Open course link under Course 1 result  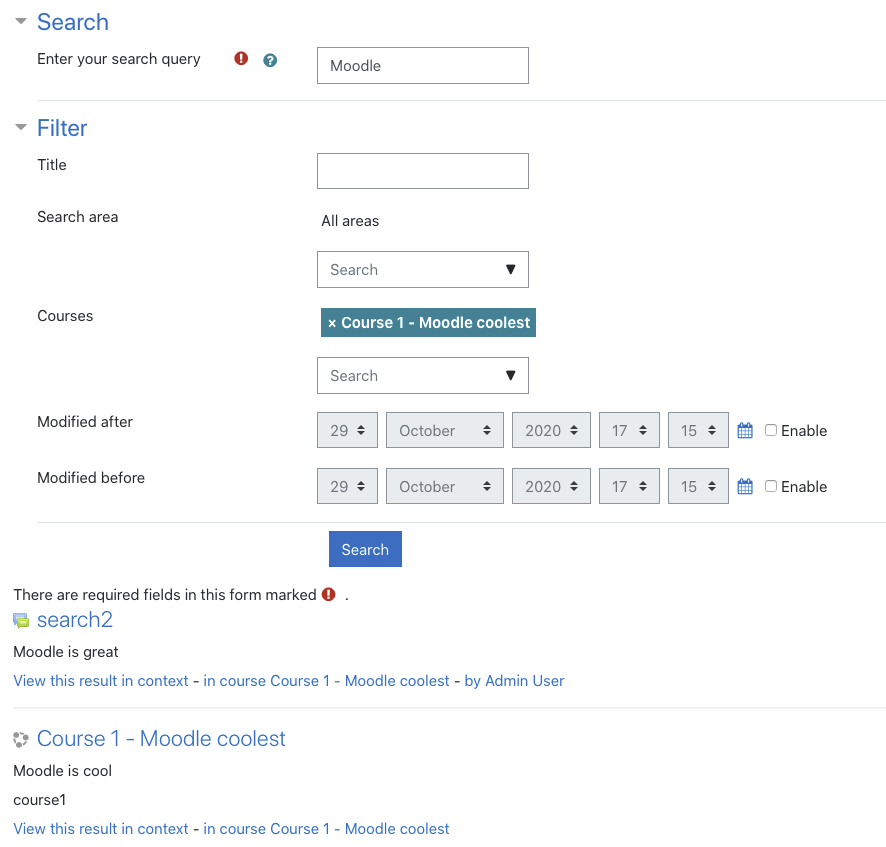point(326,829)
